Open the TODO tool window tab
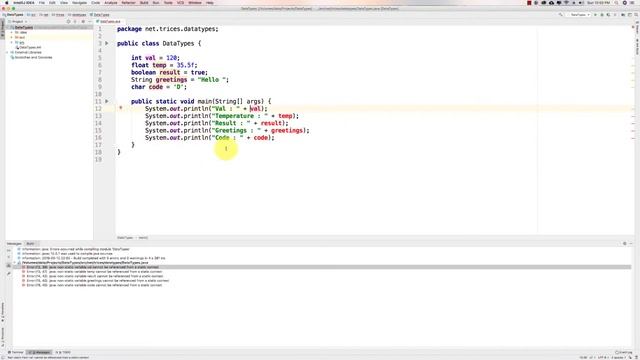640x360 pixels. pyautogui.click(x=64, y=352)
